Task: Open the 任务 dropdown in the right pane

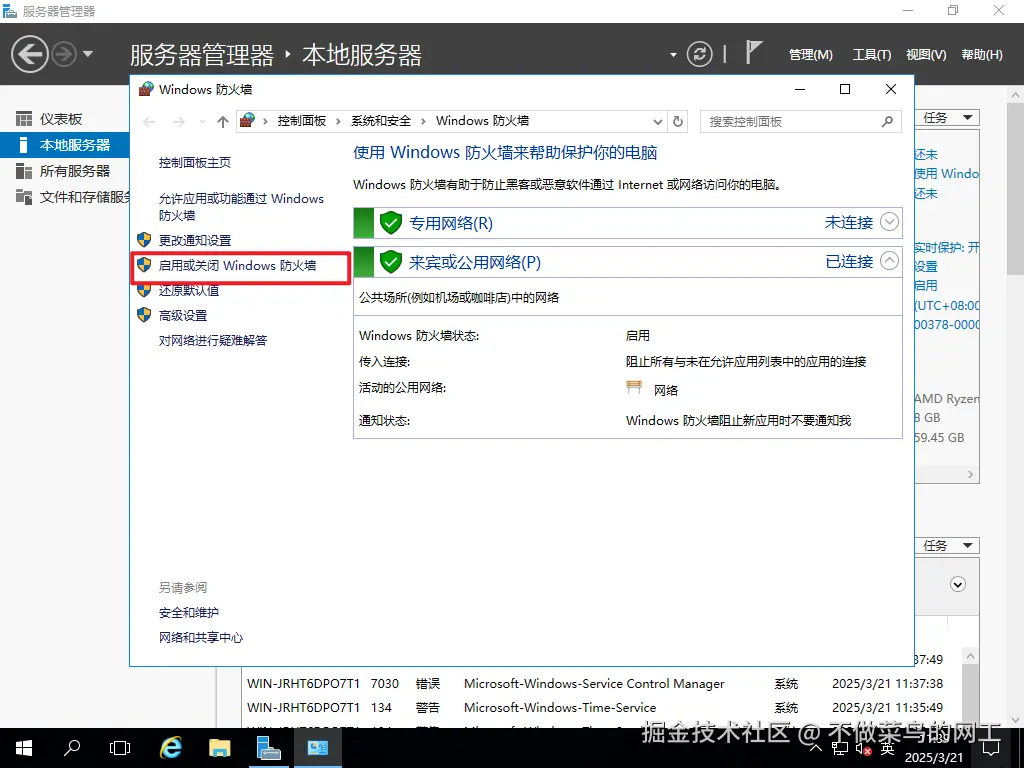Action: 946,117
